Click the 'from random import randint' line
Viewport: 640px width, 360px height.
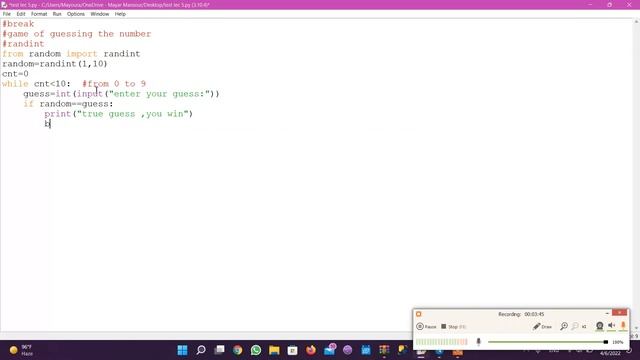[x=71, y=54]
